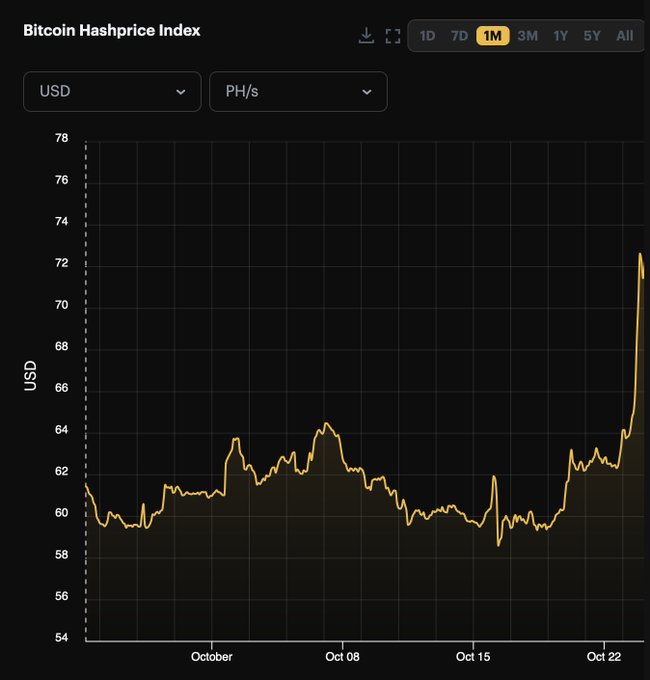Click the chart's peak near 72

tap(640, 254)
